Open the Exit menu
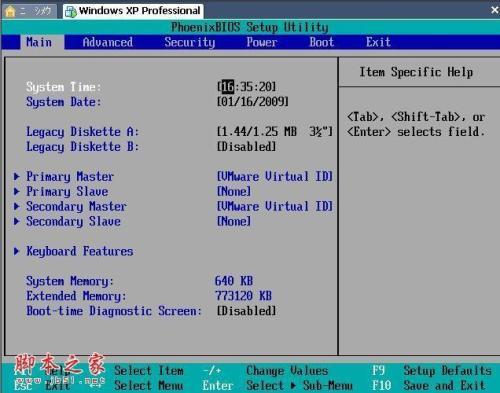 click(378, 42)
